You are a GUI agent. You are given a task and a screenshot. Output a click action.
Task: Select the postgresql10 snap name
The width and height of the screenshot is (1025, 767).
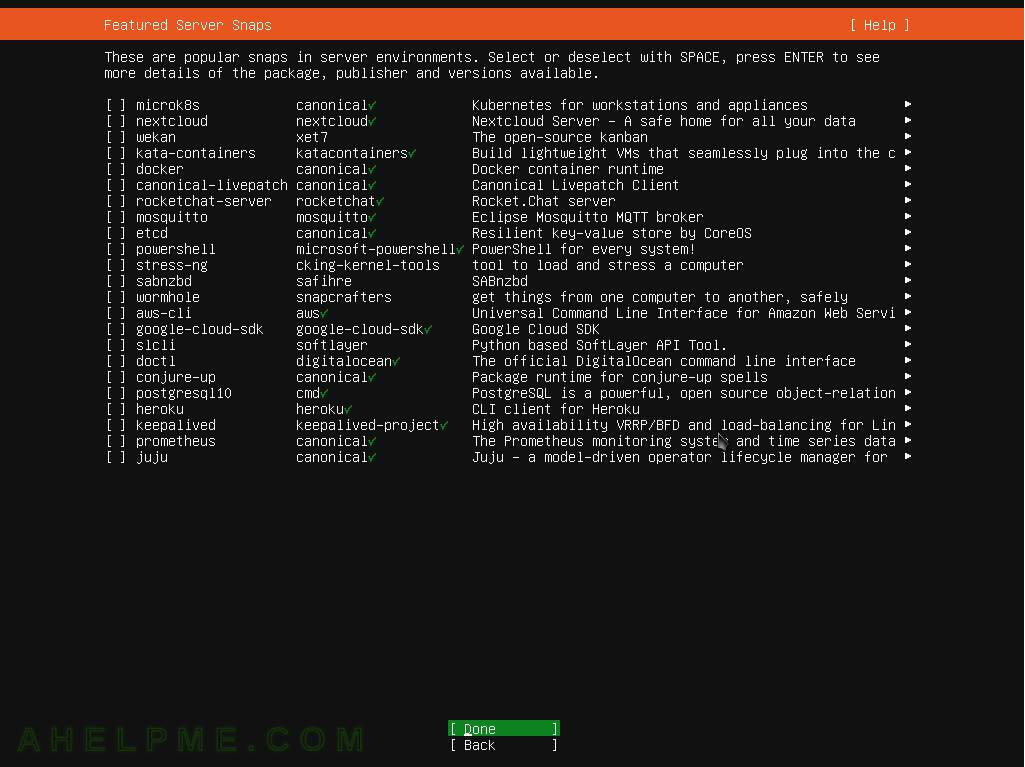[184, 394]
